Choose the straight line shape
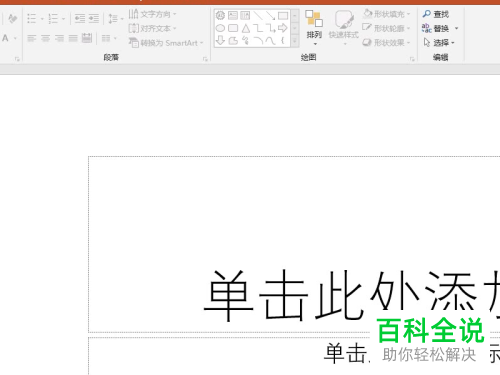This screenshot has height=375, width=500. tap(258, 15)
